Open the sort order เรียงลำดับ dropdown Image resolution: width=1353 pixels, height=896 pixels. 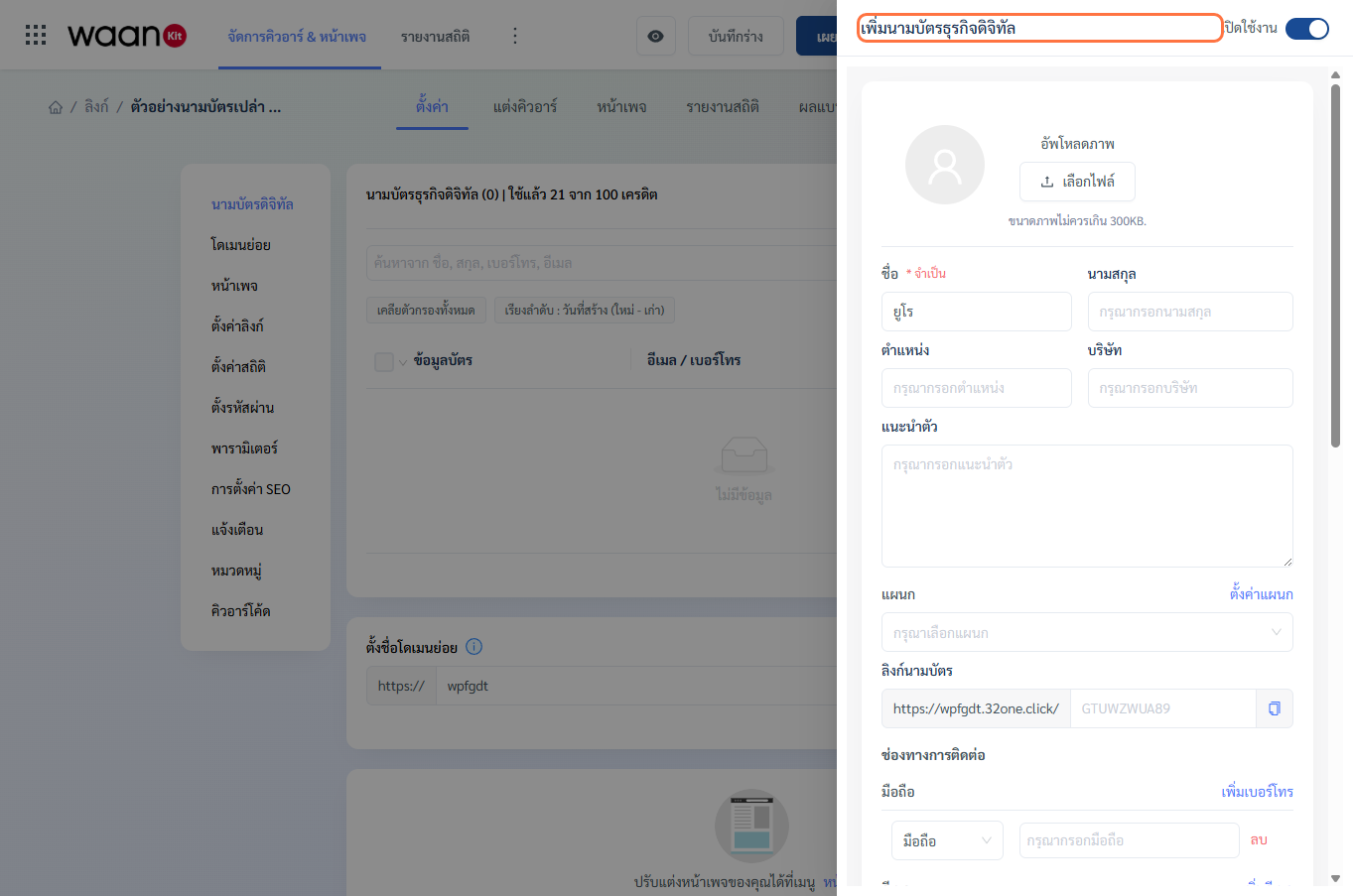[585, 310]
